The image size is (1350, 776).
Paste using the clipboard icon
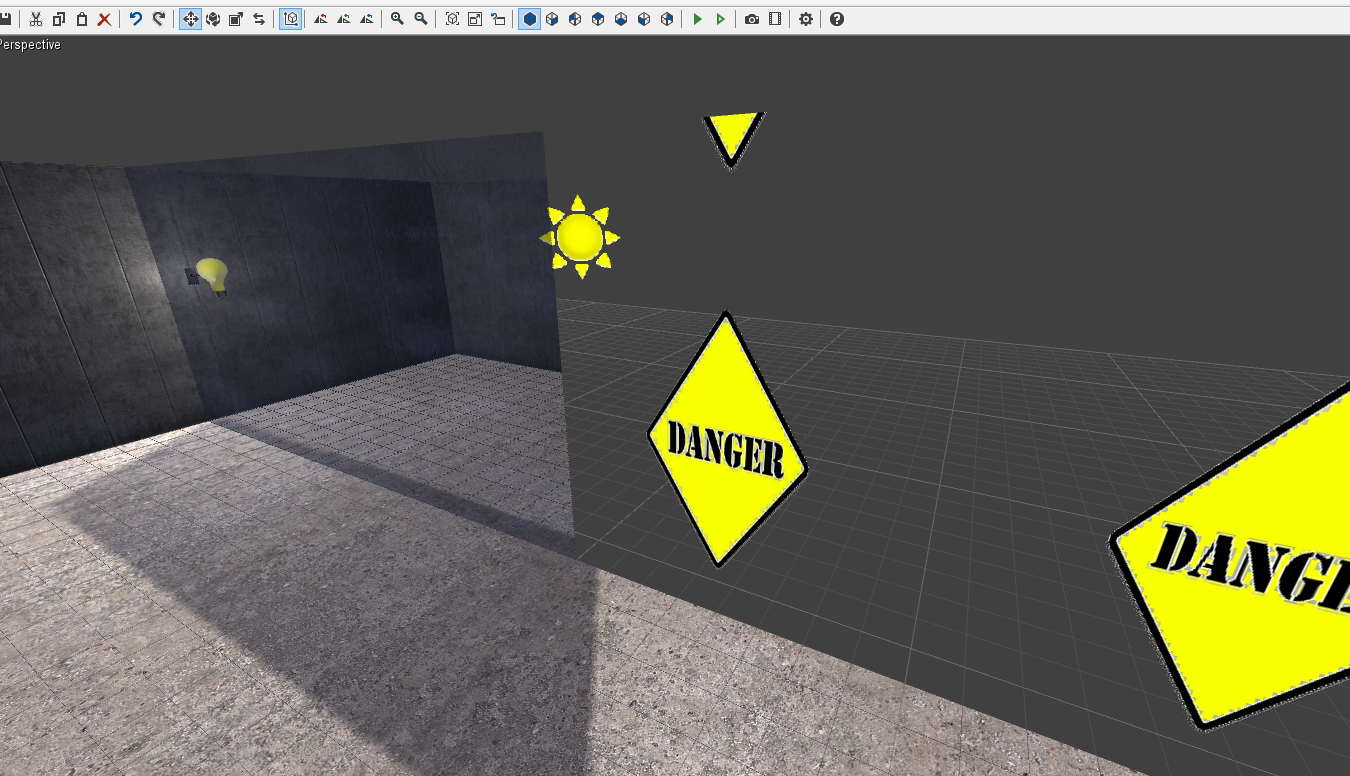82,19
